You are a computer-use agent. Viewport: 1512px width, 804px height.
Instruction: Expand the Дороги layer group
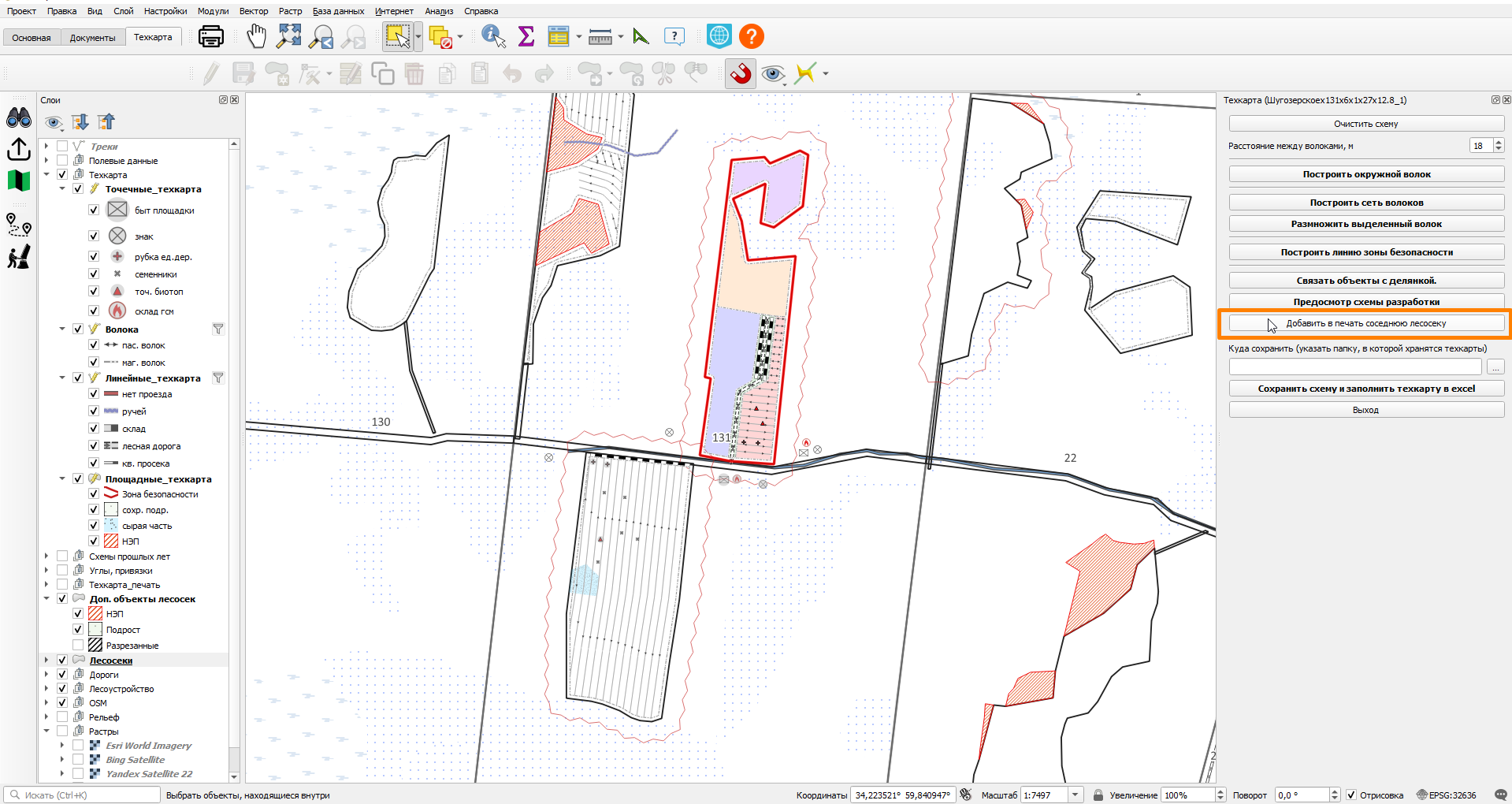click(x=46, y=675)
